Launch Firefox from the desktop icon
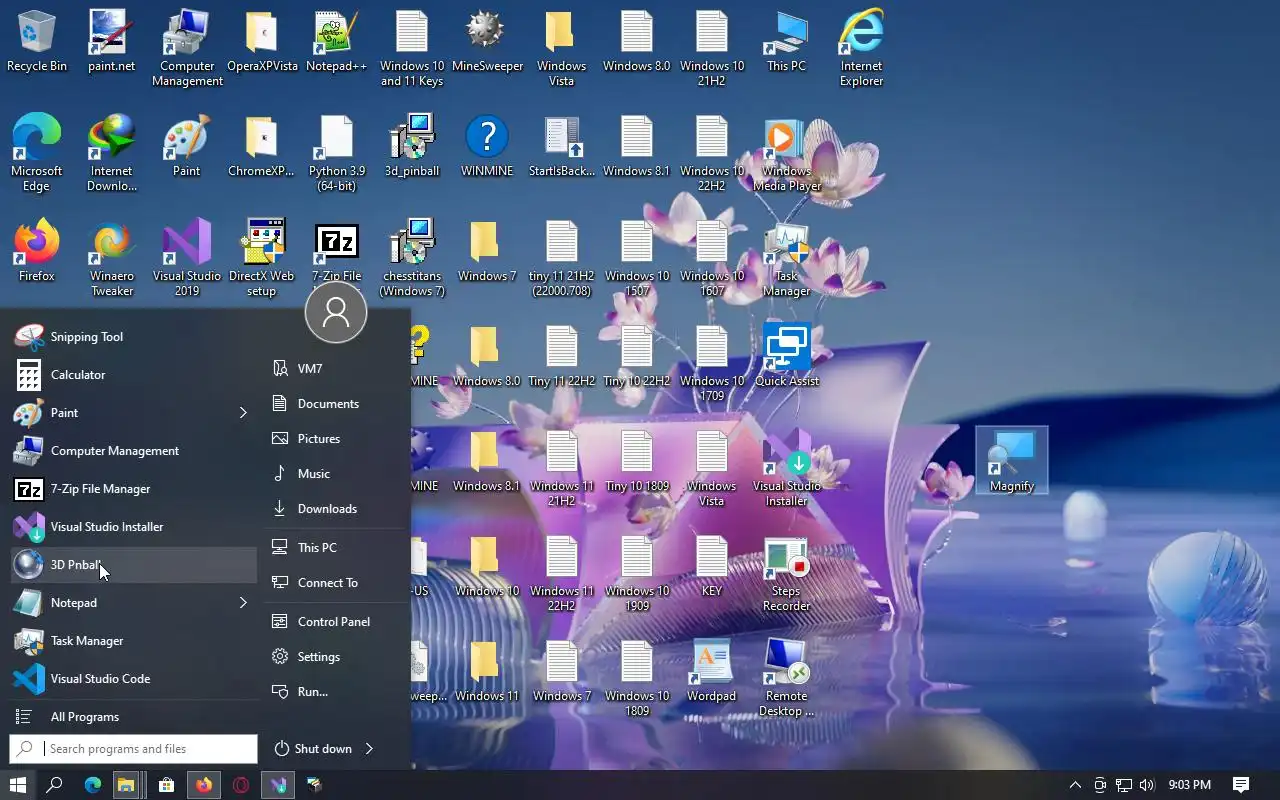Viewport: 1280px width, 800px height. click(37, 251)
